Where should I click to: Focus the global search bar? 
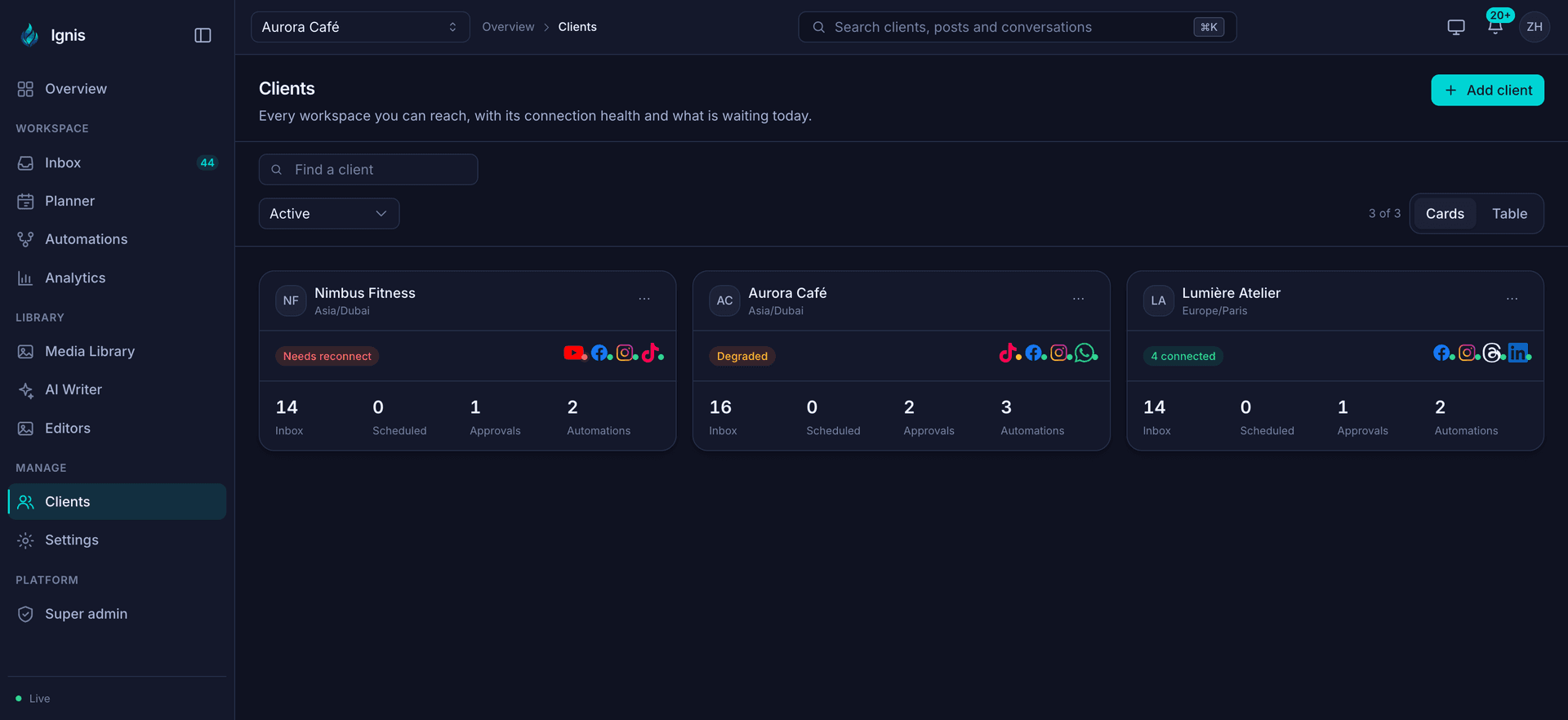[1018, 27]
